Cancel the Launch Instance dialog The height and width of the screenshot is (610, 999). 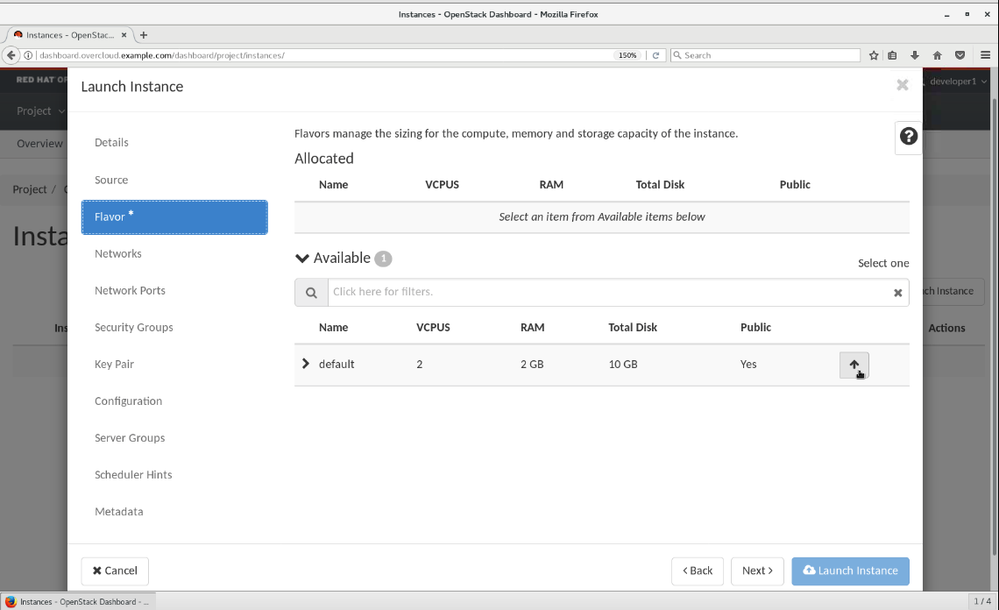(115, 571)
